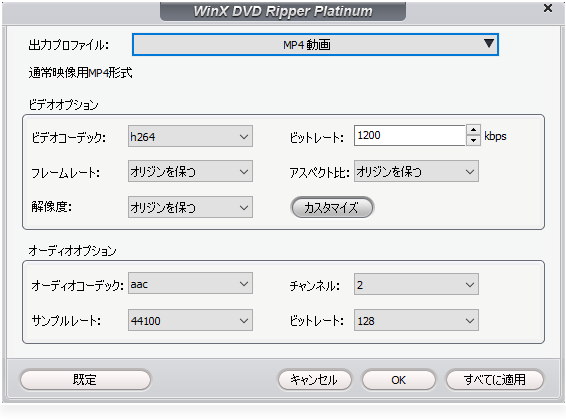Expand the audio ビットレート 128 dropdown
The width and height of the screenshot is (566, 420).
(x=416, y=320)
